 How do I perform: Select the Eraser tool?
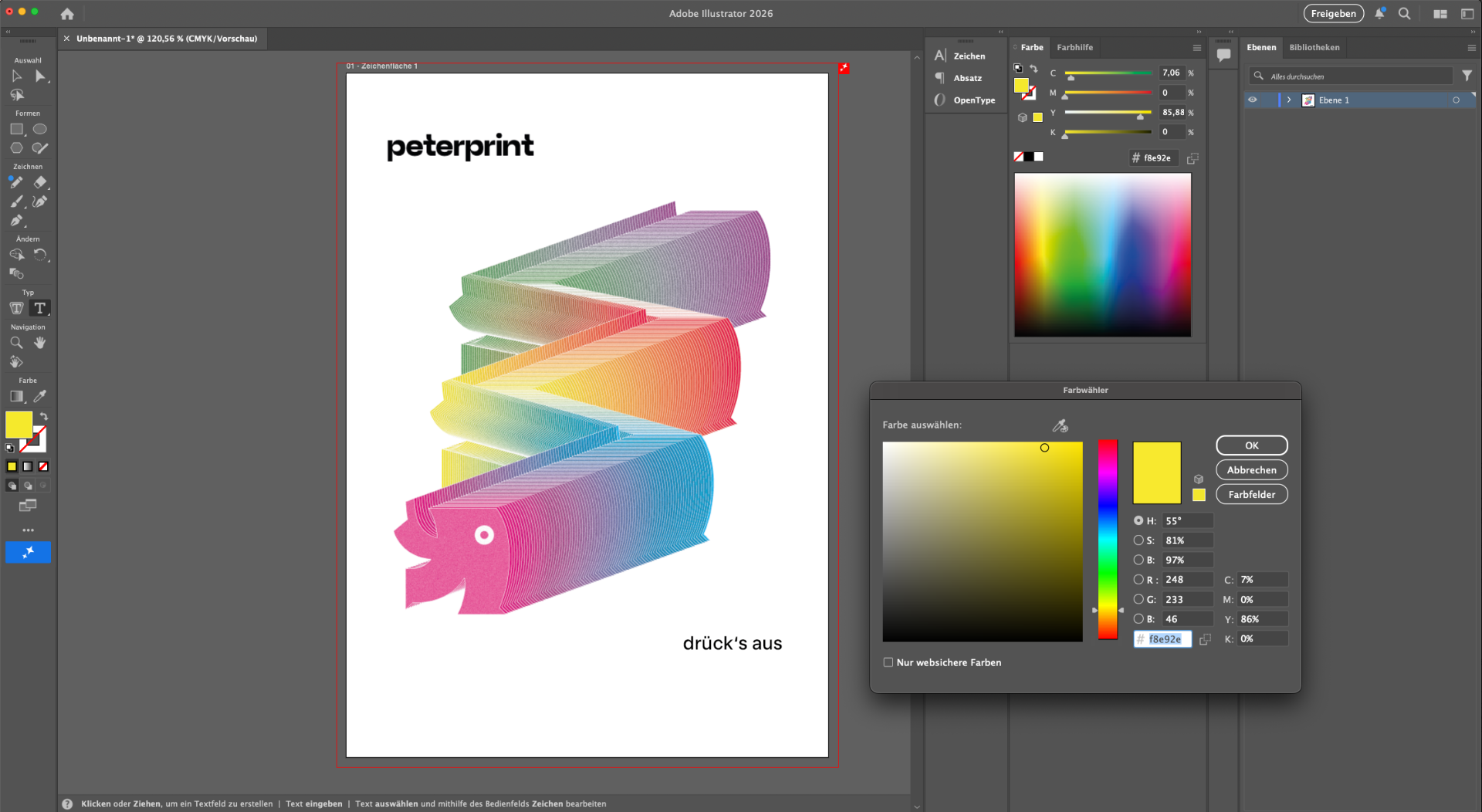[x=40, y=182]
